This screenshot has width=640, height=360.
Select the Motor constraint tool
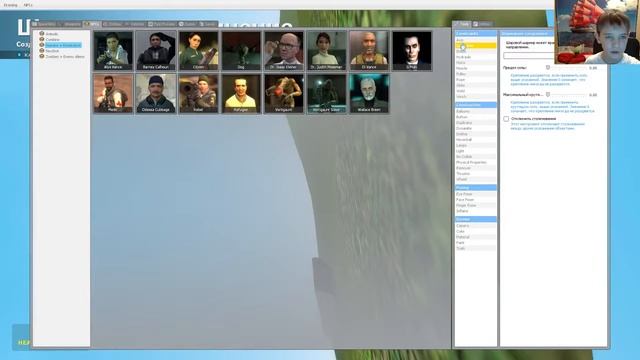(x=476, y=63)
